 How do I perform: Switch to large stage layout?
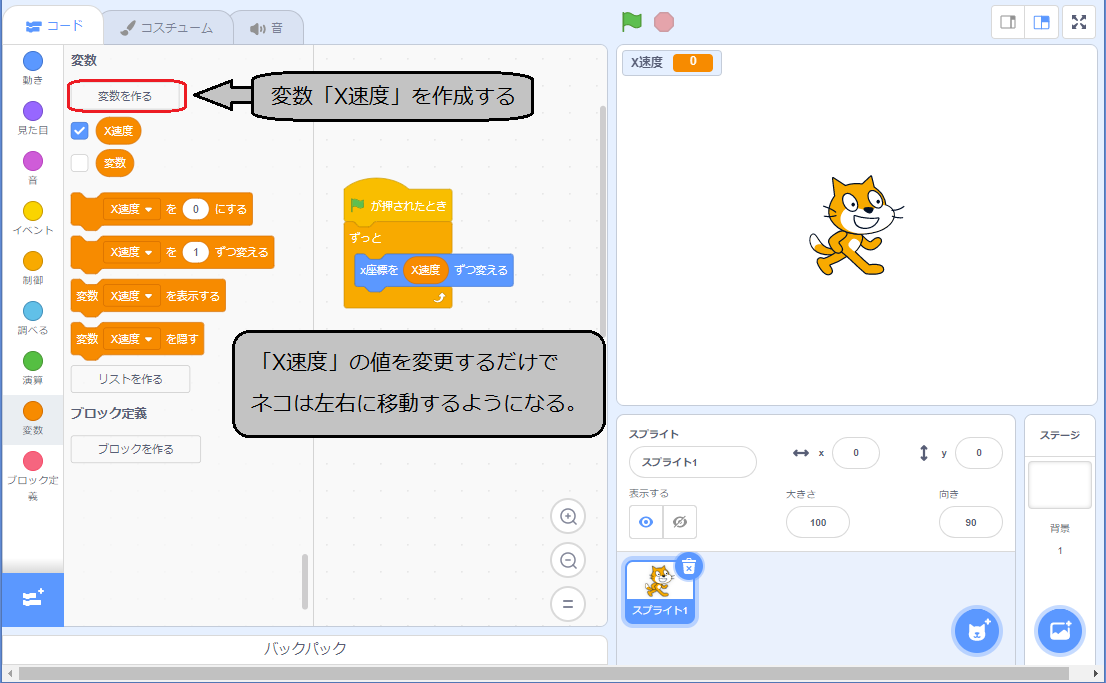click(1041, 23)
